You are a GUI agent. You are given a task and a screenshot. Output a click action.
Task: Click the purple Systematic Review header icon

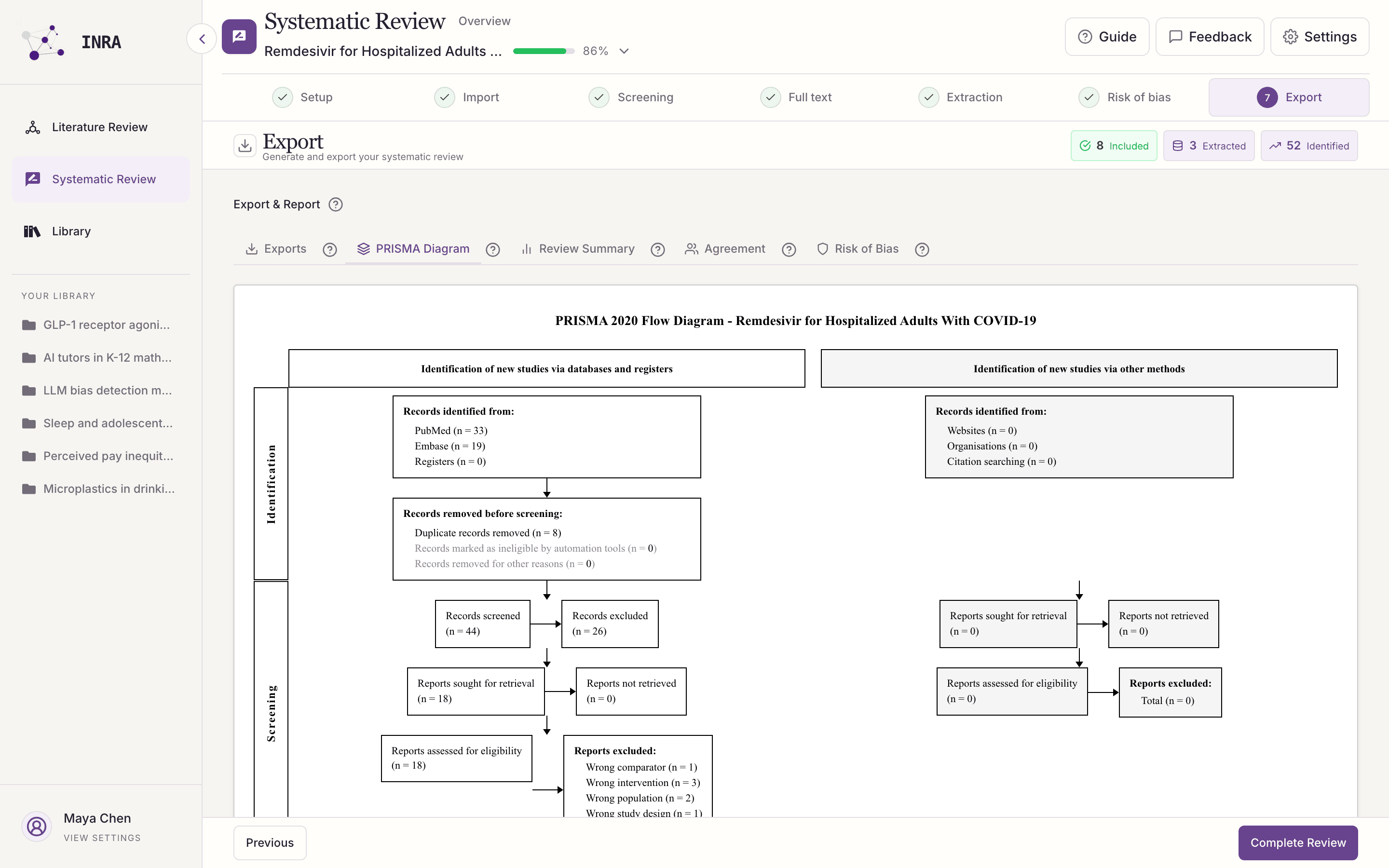pyautogui.click(x=239, y=37)
